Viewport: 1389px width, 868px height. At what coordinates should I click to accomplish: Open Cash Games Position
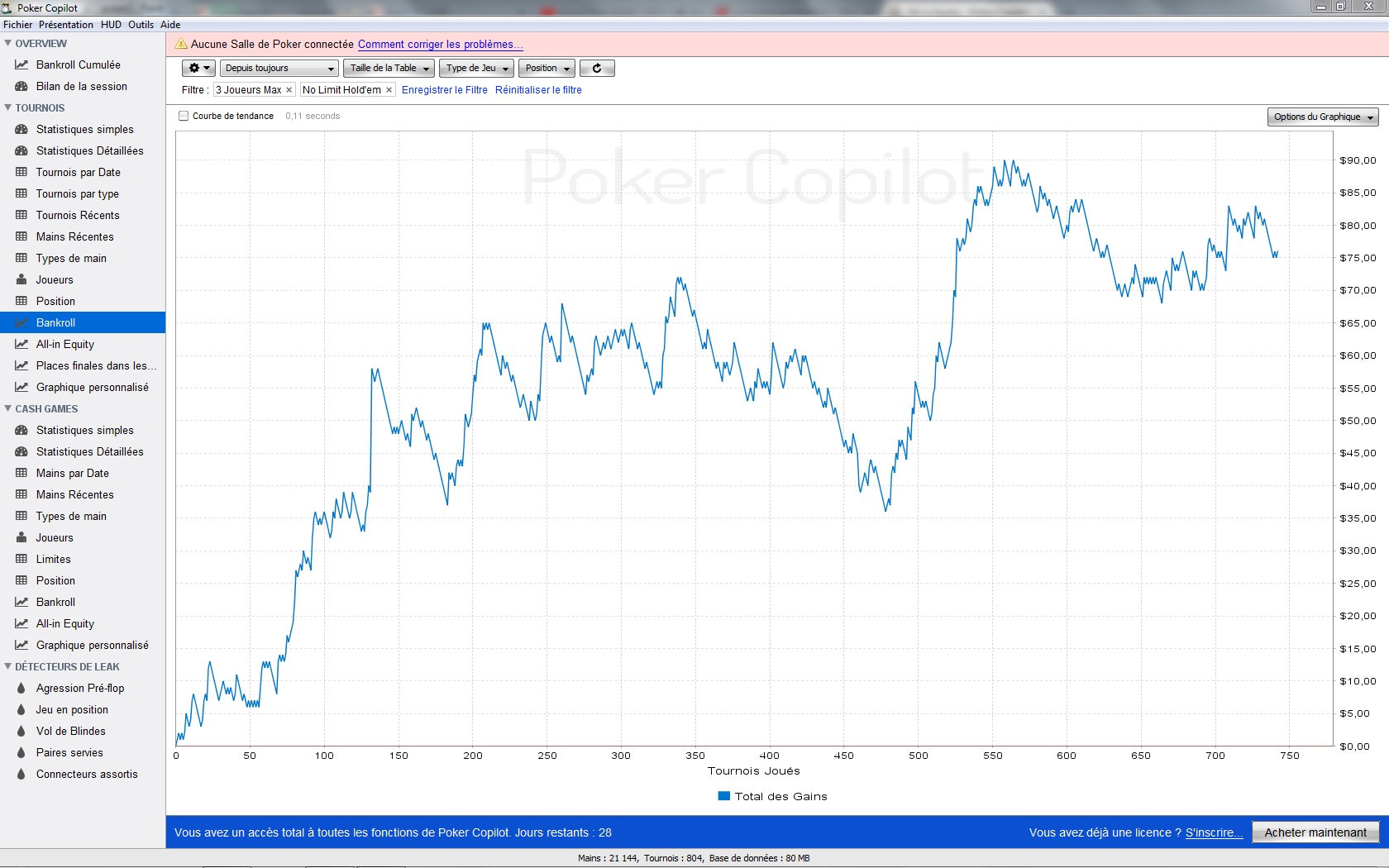[83, 580]
